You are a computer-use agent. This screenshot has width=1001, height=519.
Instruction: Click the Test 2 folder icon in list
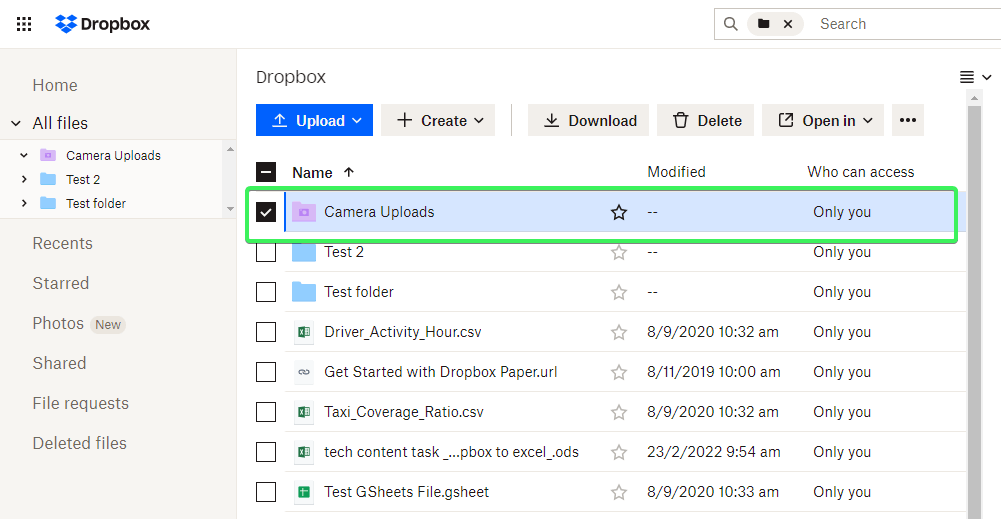pyautogui.click(x=304, y=252)
